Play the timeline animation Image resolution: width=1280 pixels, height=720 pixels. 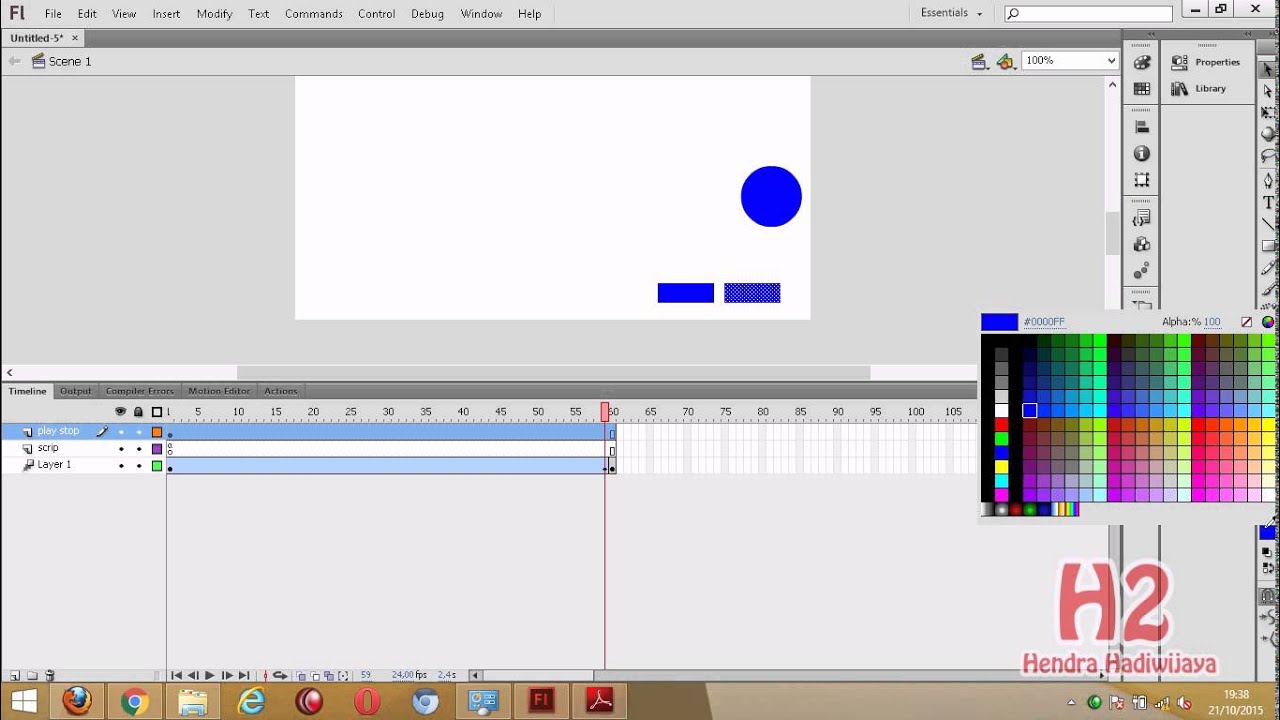(x=209, y=676)
